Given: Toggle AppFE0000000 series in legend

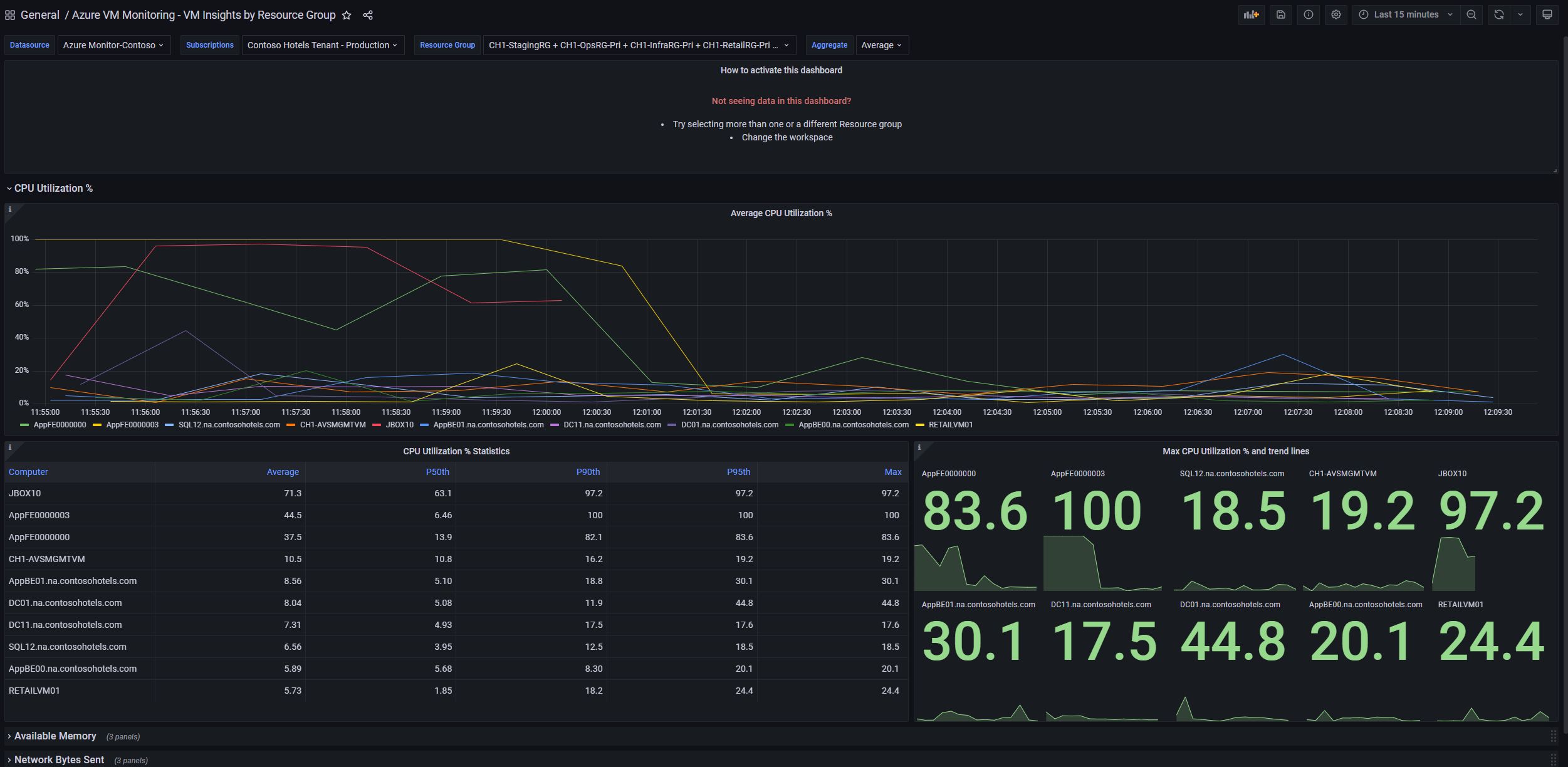Looking at the screenshot, I should click(x=60, y=425).
